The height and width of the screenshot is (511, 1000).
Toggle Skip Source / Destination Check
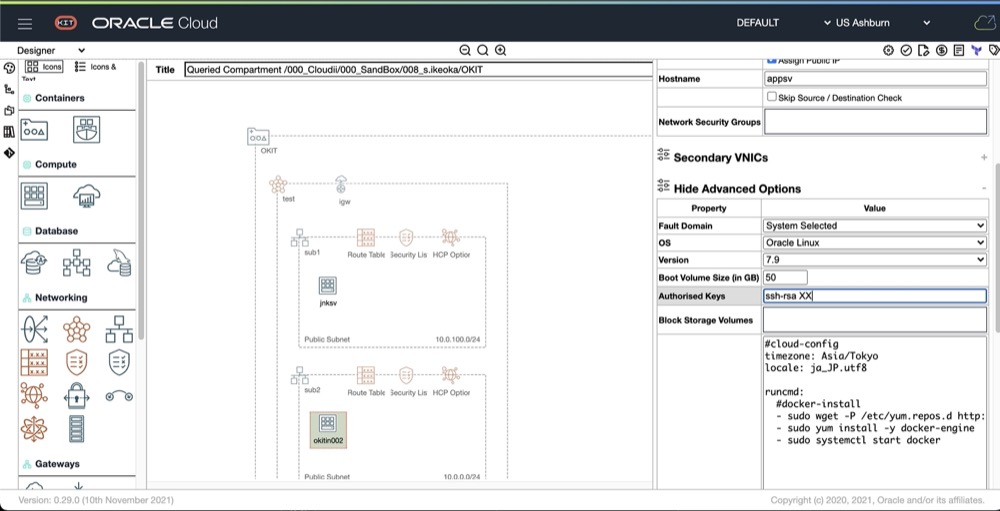772,97
